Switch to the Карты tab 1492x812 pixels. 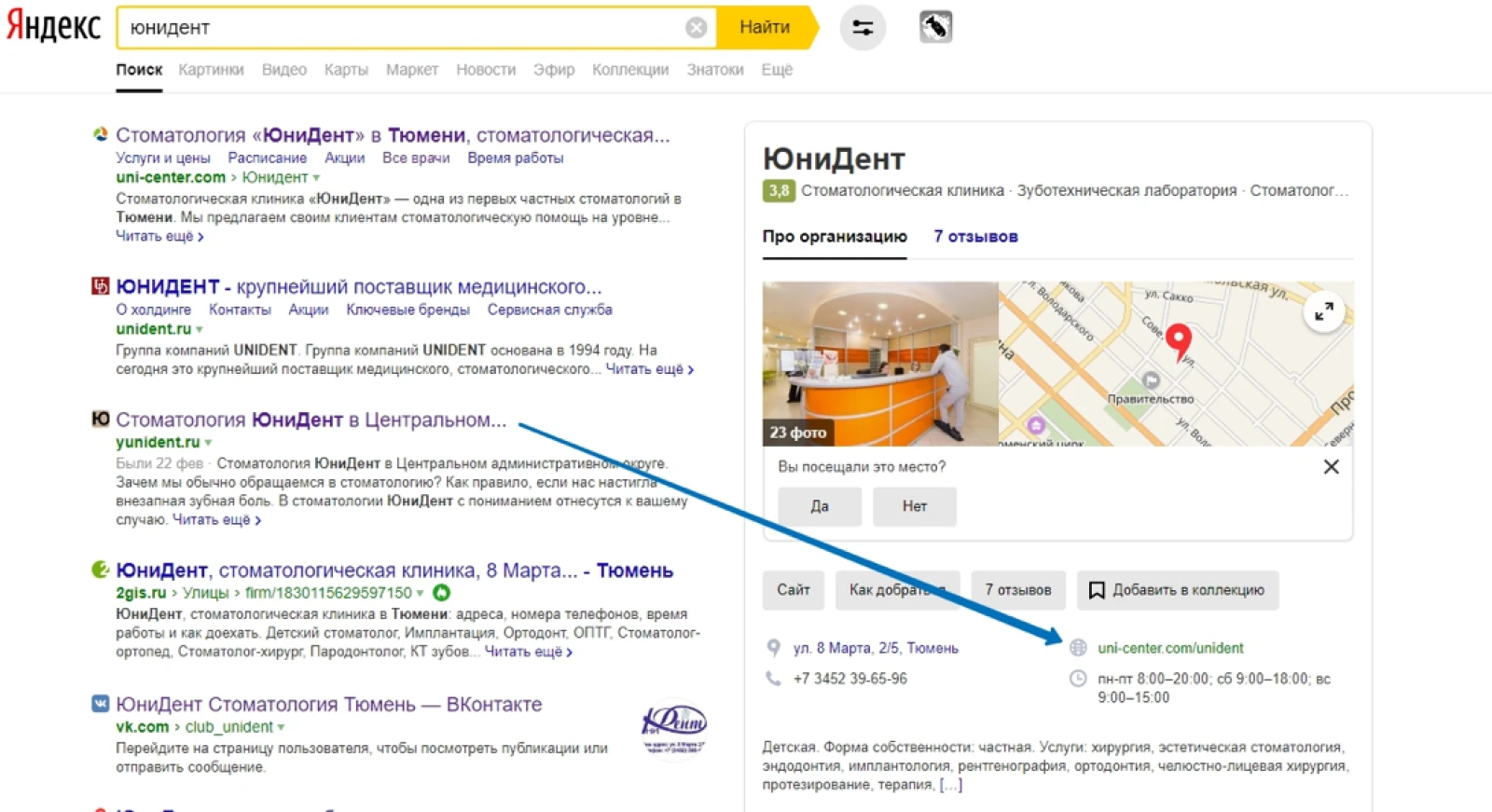tap(346, 70)
